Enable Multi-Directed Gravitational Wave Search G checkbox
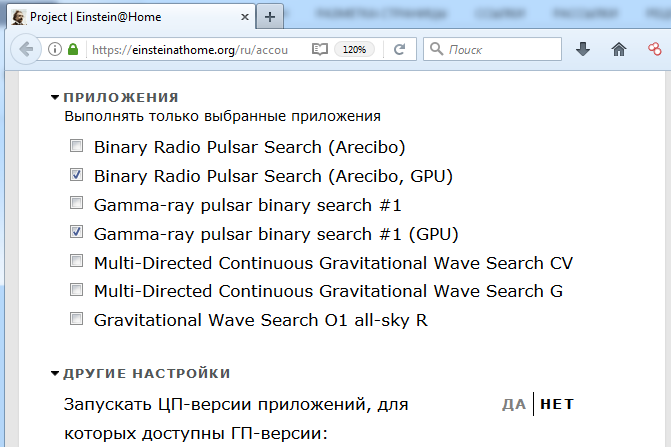671x447 pixels. click(x=77, y=290)
